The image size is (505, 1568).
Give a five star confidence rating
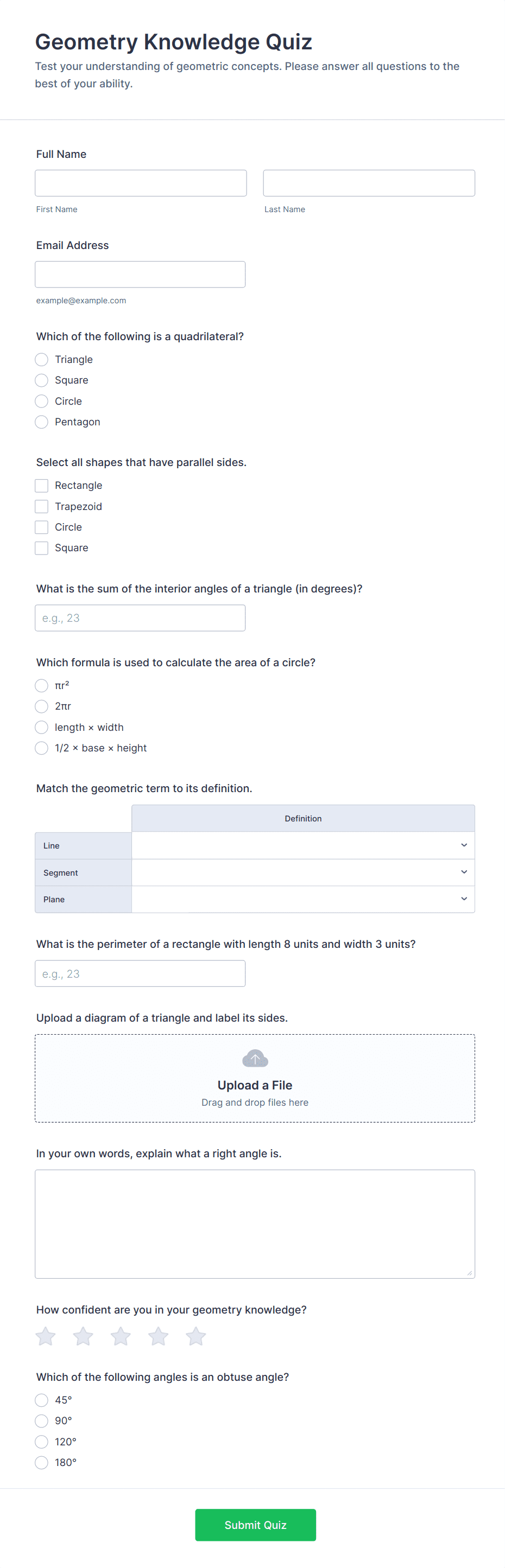(x=196, y=1336)
